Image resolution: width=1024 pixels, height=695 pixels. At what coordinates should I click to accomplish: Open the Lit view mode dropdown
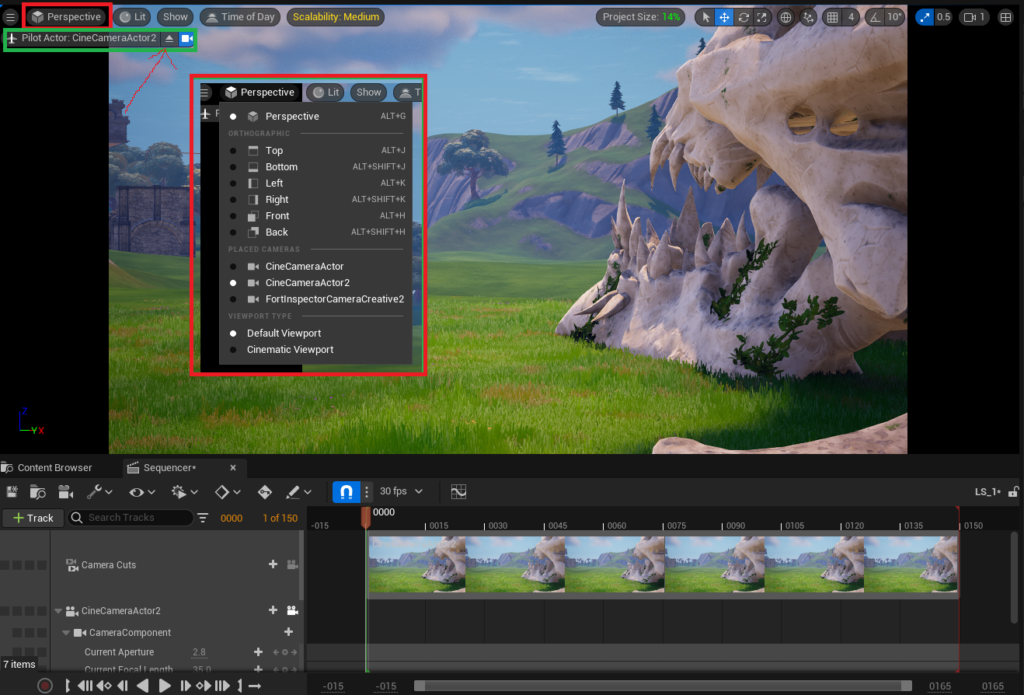point(133,17)
